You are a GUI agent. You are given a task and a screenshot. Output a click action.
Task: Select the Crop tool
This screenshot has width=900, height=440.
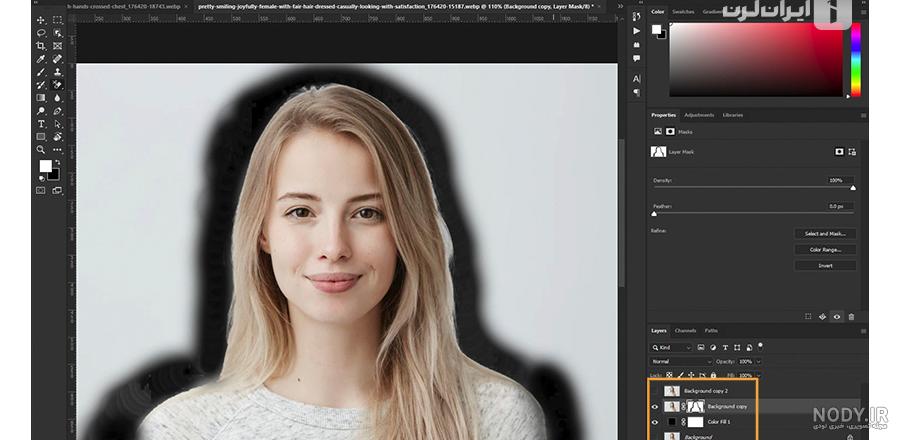[x=41, y=46]
